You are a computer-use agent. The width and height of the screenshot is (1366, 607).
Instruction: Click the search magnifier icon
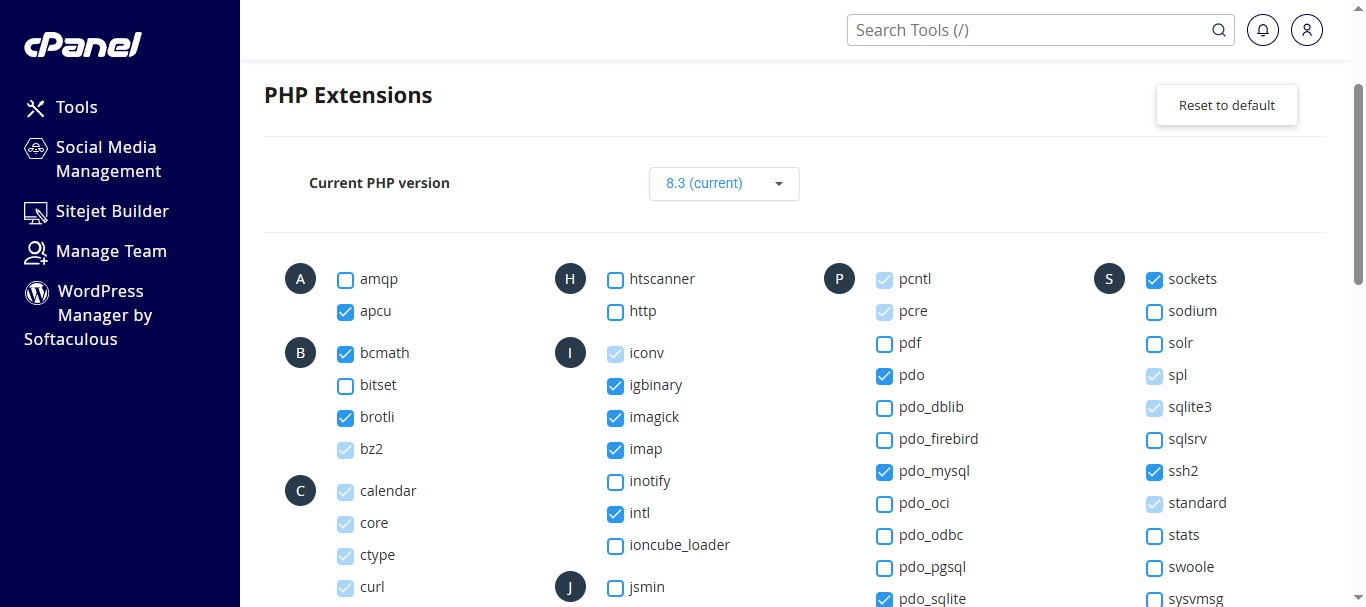point(1219,30)
